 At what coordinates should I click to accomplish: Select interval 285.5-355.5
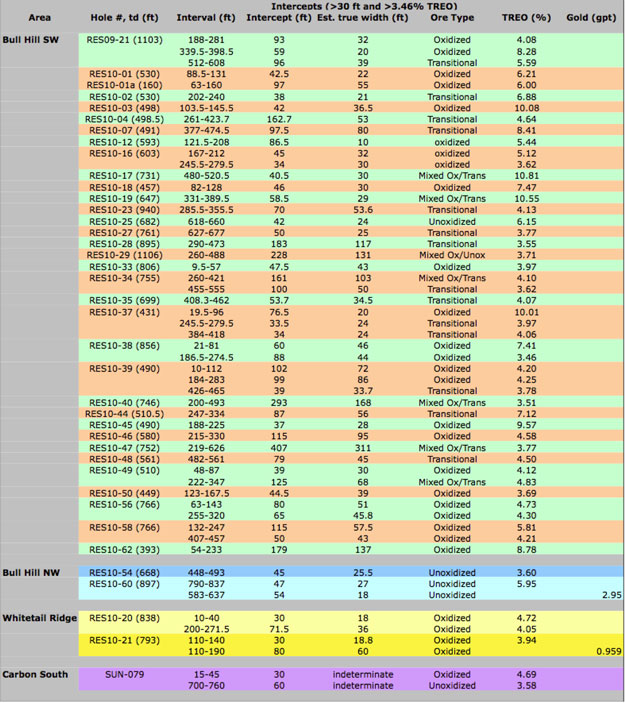coord(206,210)
